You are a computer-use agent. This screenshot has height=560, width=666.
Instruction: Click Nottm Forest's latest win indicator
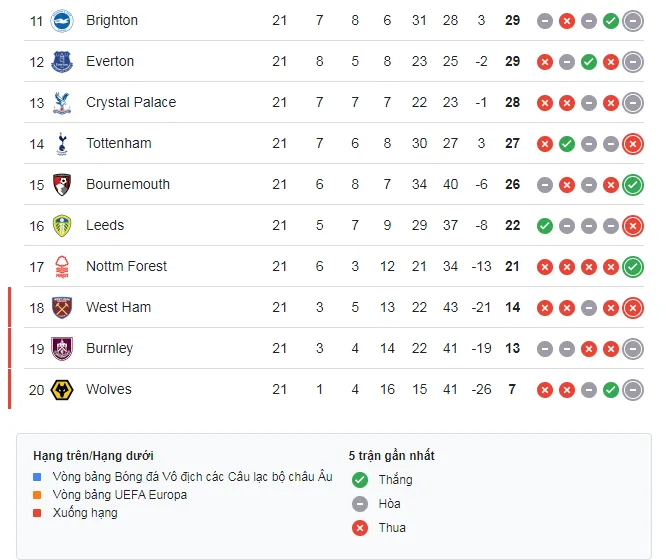[x=632, y=266]
